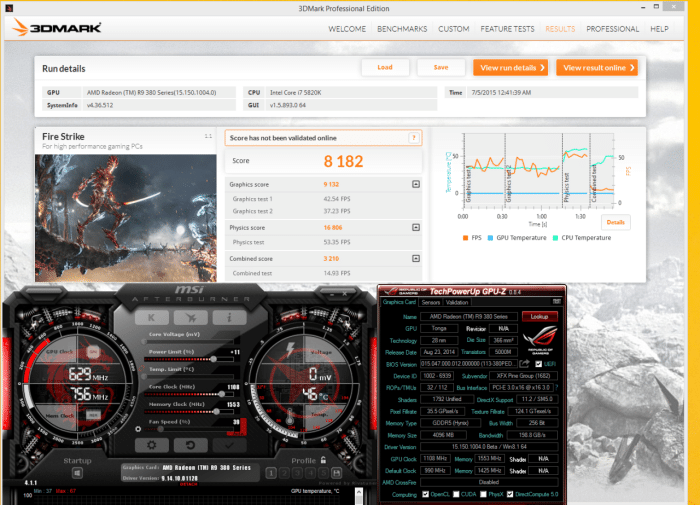Click the Fan Speed slider handle

click(160, 429)
